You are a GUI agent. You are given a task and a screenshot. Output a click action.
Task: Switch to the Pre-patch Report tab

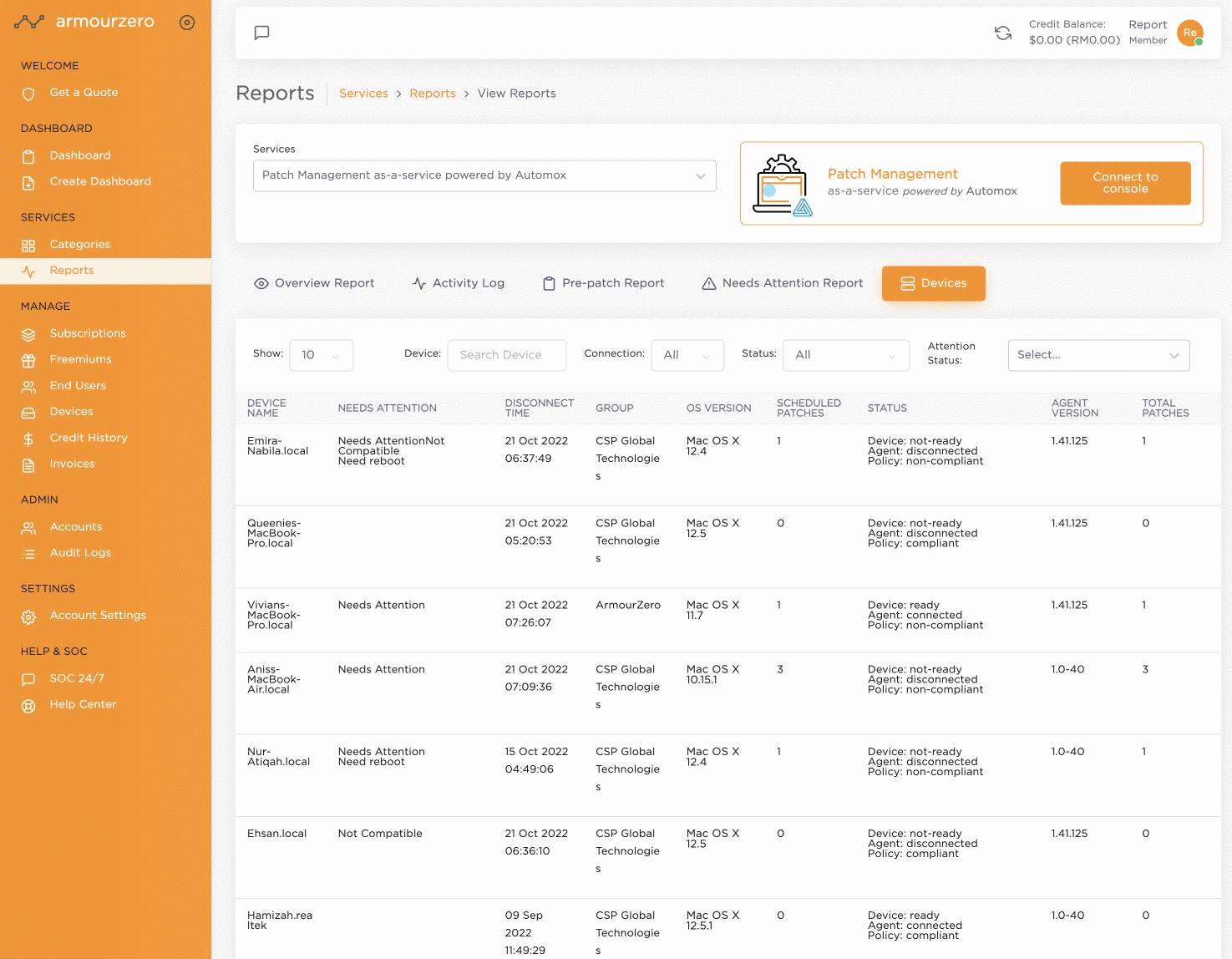[603, 283]
